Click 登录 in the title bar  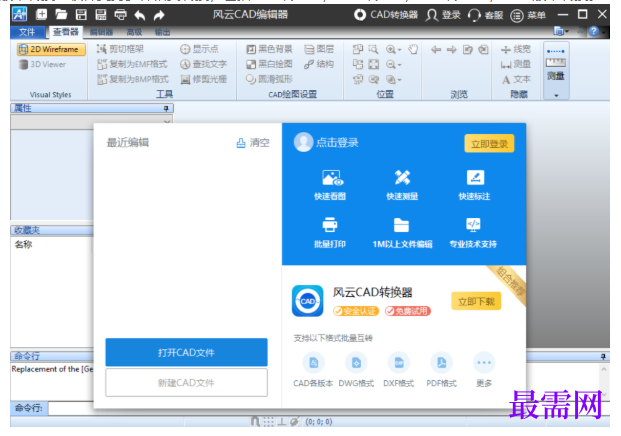(443, 15)
